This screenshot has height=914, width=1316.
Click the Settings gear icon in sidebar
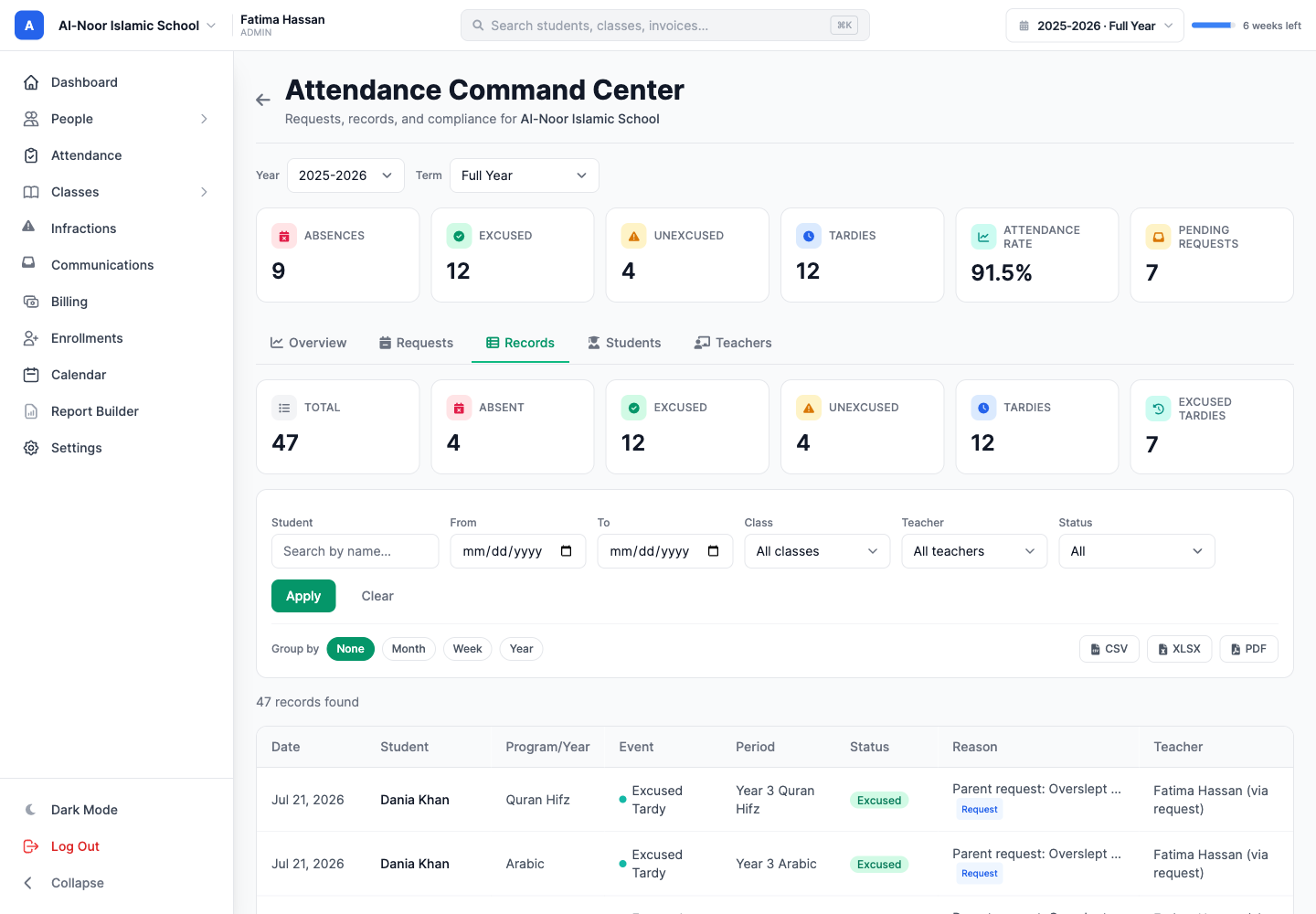pos(31,448)
